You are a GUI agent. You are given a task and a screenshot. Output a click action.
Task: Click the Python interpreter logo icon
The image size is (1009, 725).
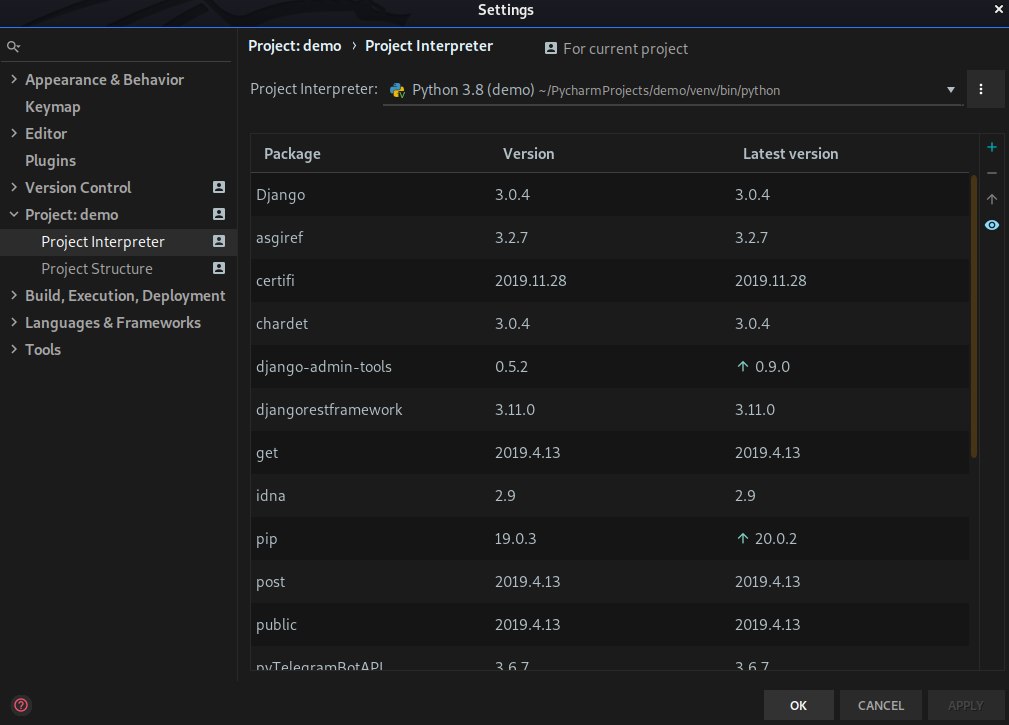(x=398, y=90)
